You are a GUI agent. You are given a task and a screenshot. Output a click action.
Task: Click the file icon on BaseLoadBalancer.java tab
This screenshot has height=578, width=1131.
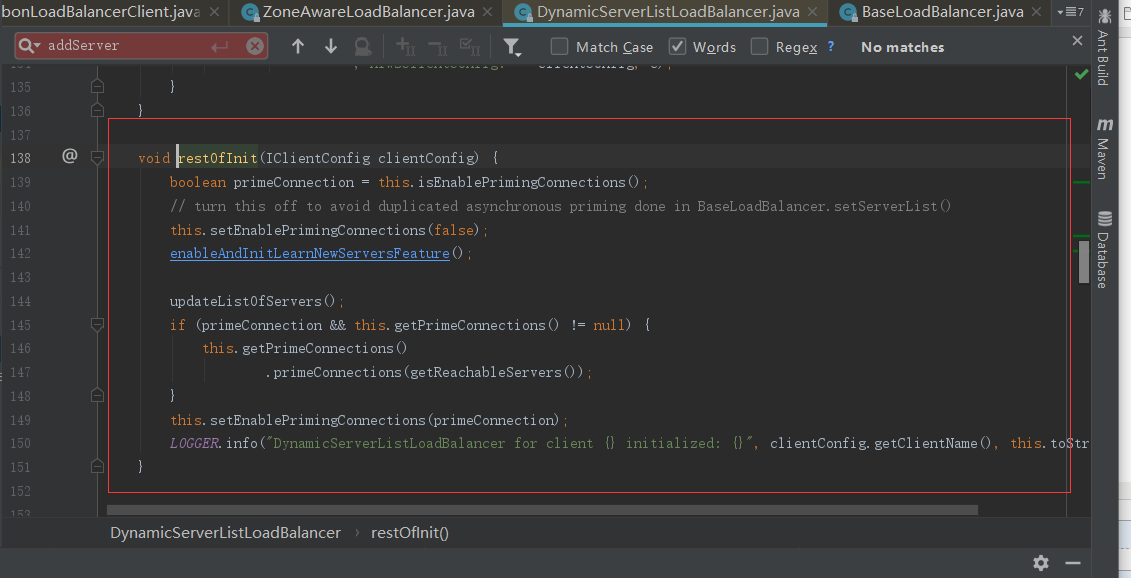pos(849,12)
